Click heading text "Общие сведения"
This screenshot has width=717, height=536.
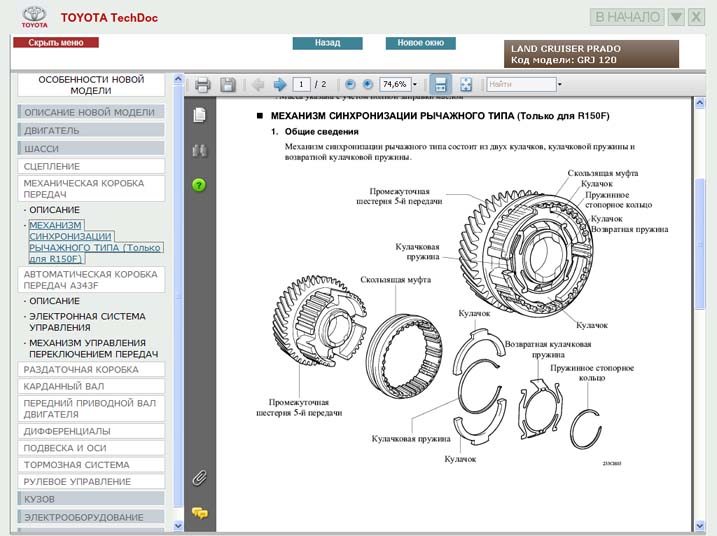click(x=321, y=132)
